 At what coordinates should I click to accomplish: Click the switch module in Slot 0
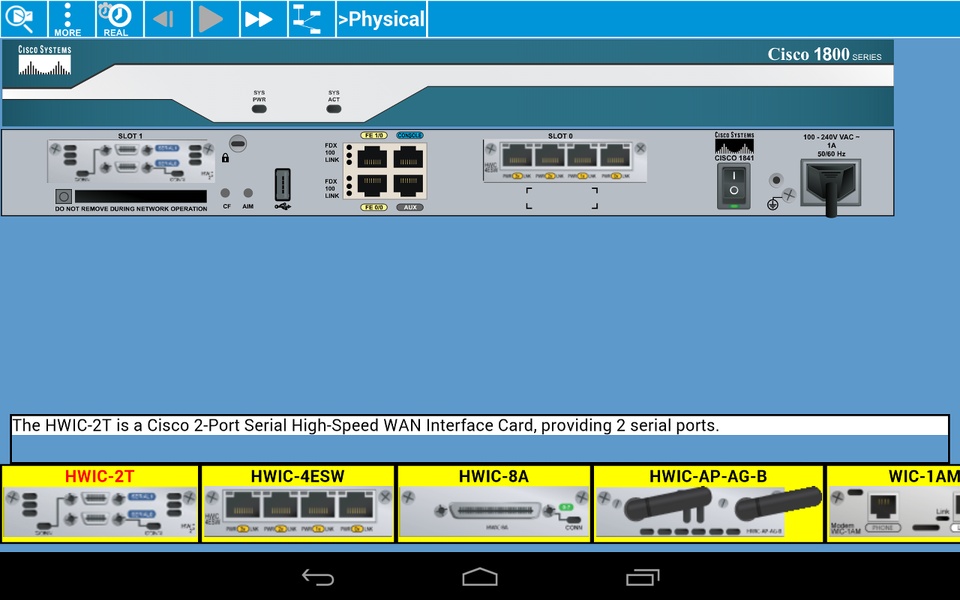click(x=564, y=161)
